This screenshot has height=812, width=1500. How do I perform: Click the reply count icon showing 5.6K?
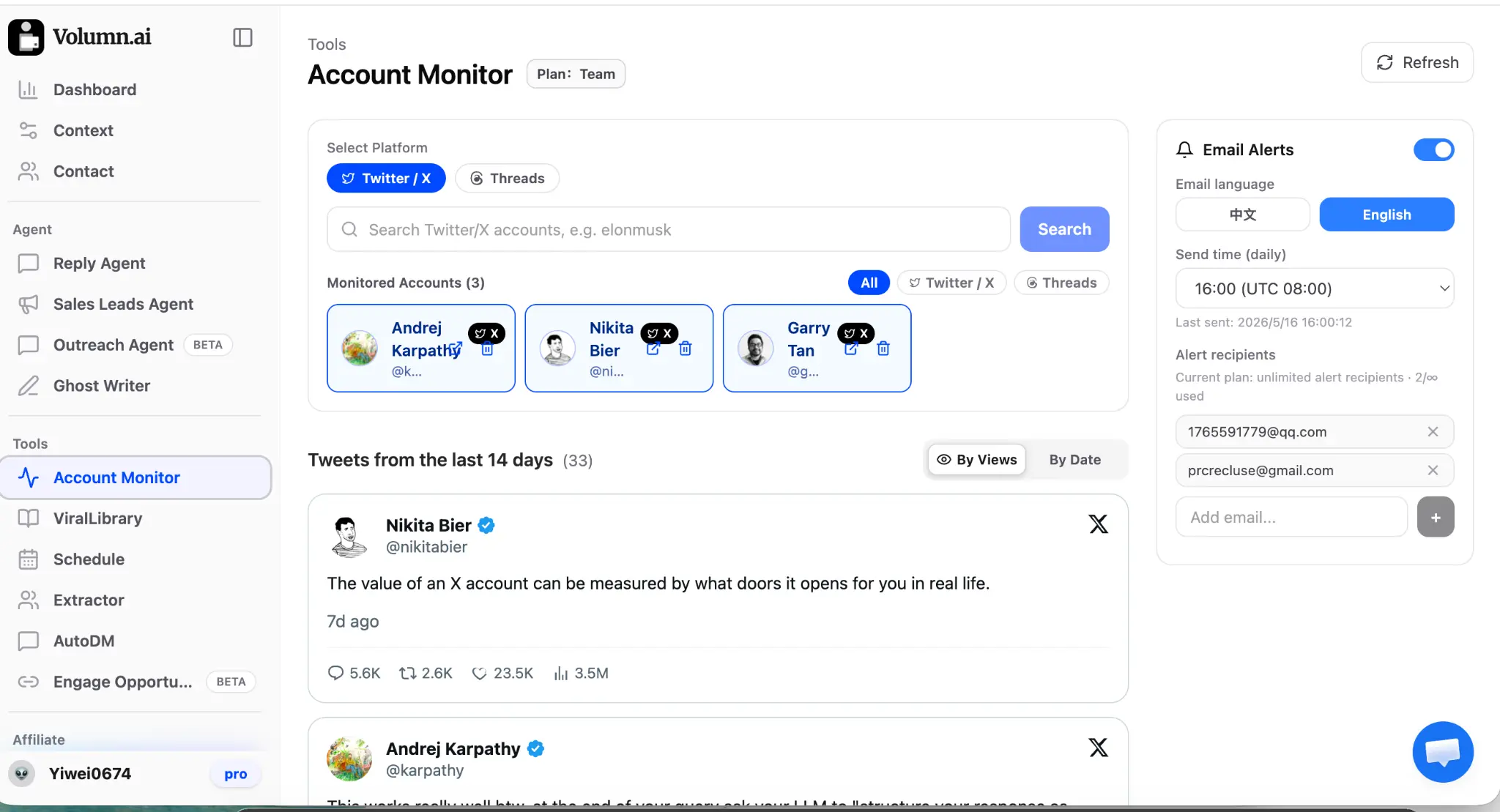coord(335,673)
